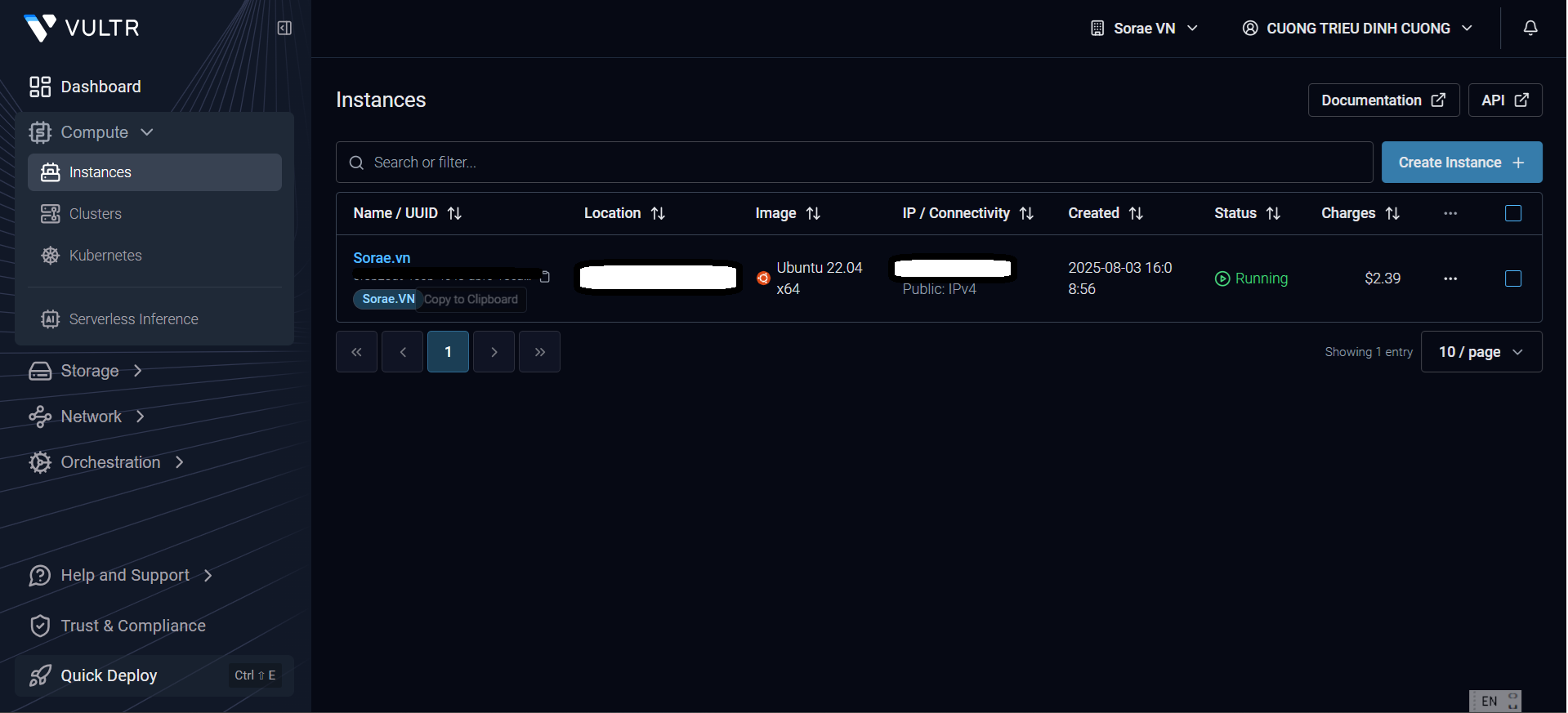Open Quick Deploy
This screenshot has width=1568, height=713.
click(x=154, y=675)
